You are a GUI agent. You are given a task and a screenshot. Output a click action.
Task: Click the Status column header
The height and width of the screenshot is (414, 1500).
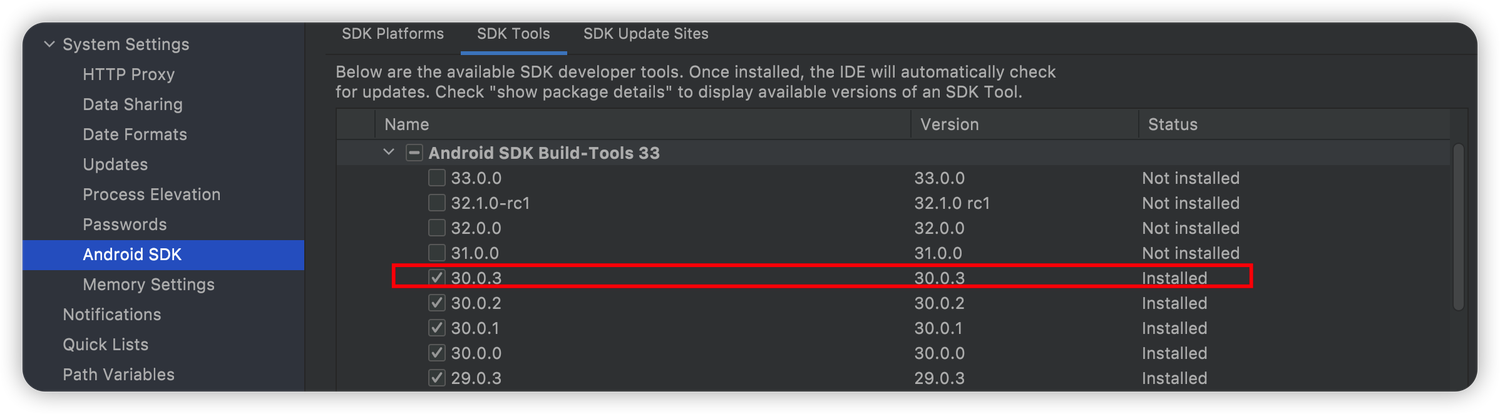coord(1172,125)
